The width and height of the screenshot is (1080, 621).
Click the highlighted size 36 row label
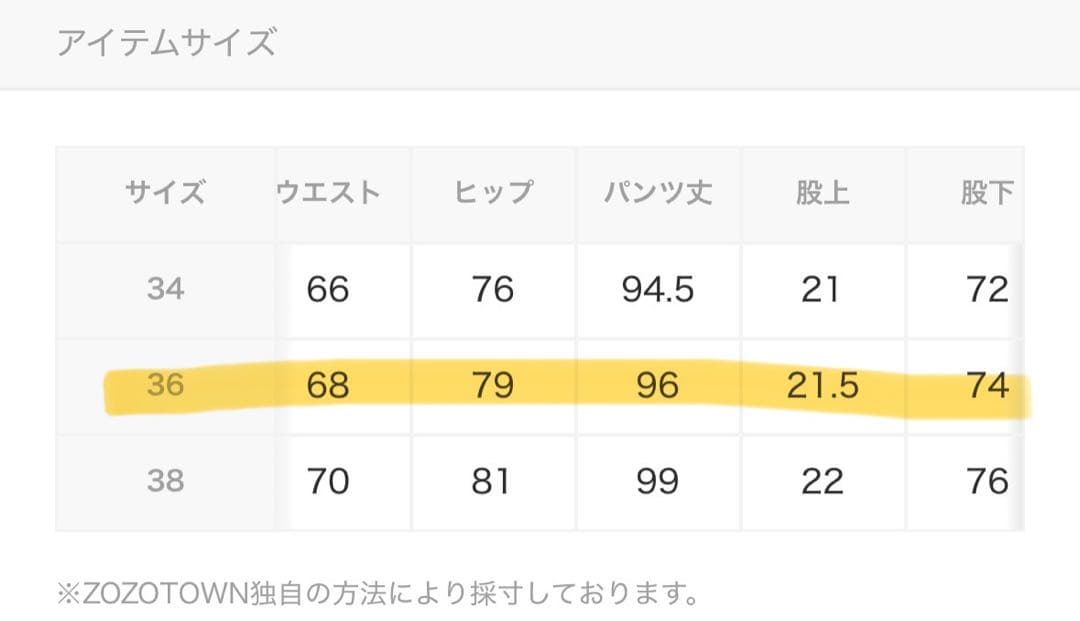pyautogui.click(x=165, y=385)
